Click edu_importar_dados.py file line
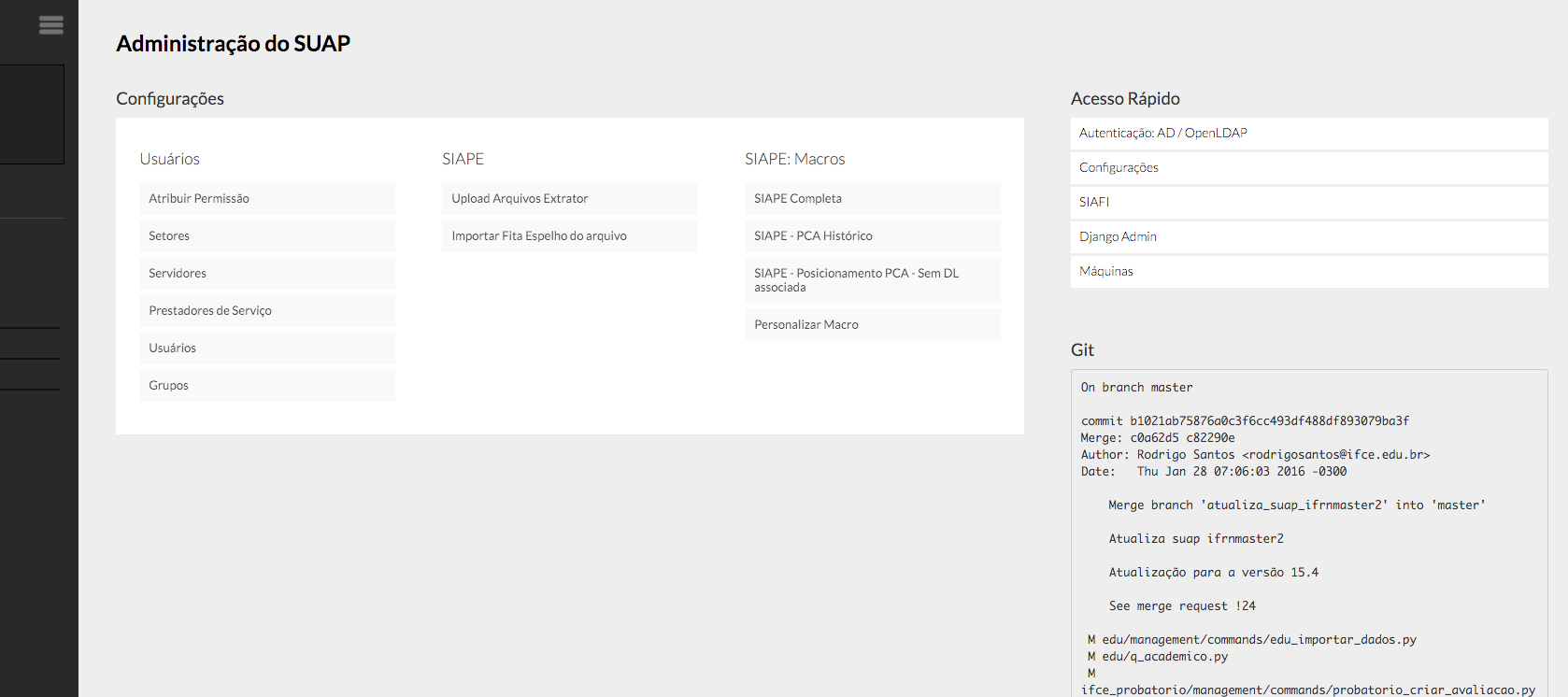This screenshot has width=1568, height=697. coord(1252,640)
